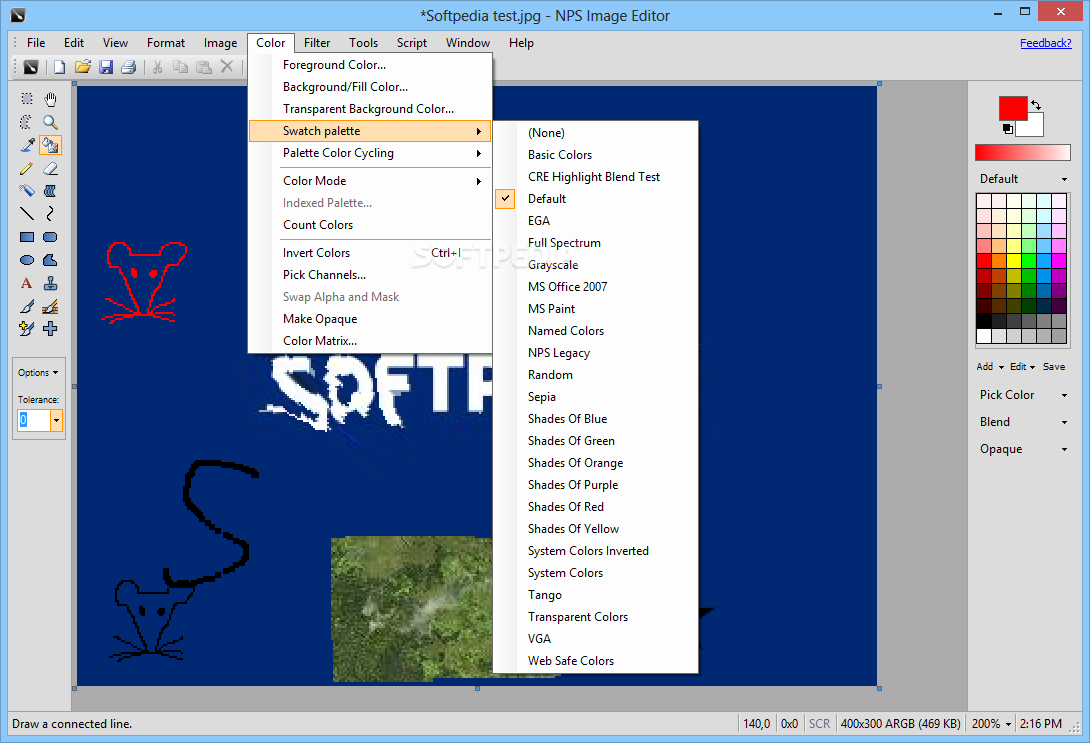The width and height of the screenshot is (1090, 743).
Task: Expand the Palette Color Cycling submenu
Action: (370, 153)
